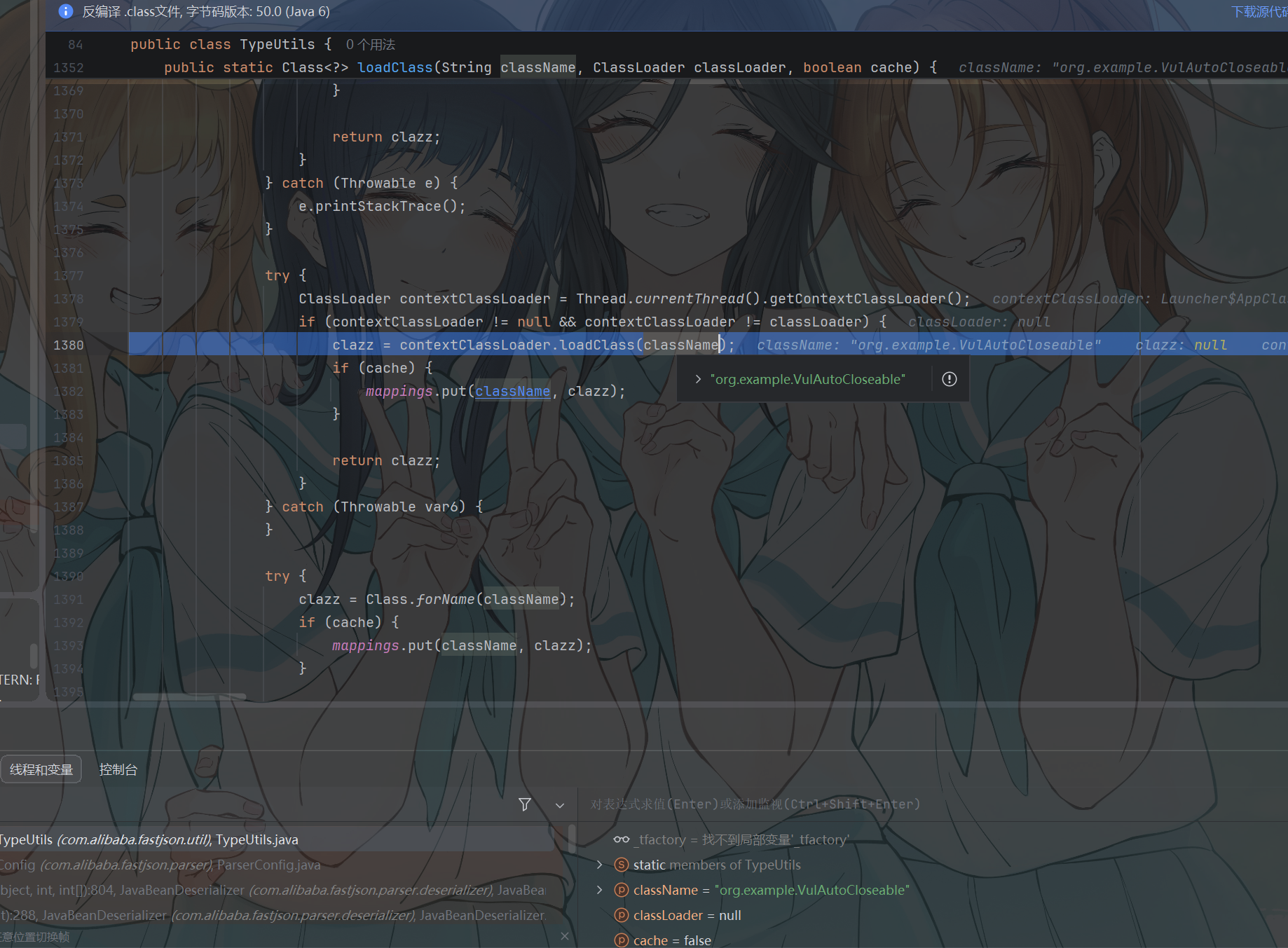The height and width of the screenshot is (948, 1288).
Task: Click the info icon beside decompiled class notice
Action: tap(65, 11)
